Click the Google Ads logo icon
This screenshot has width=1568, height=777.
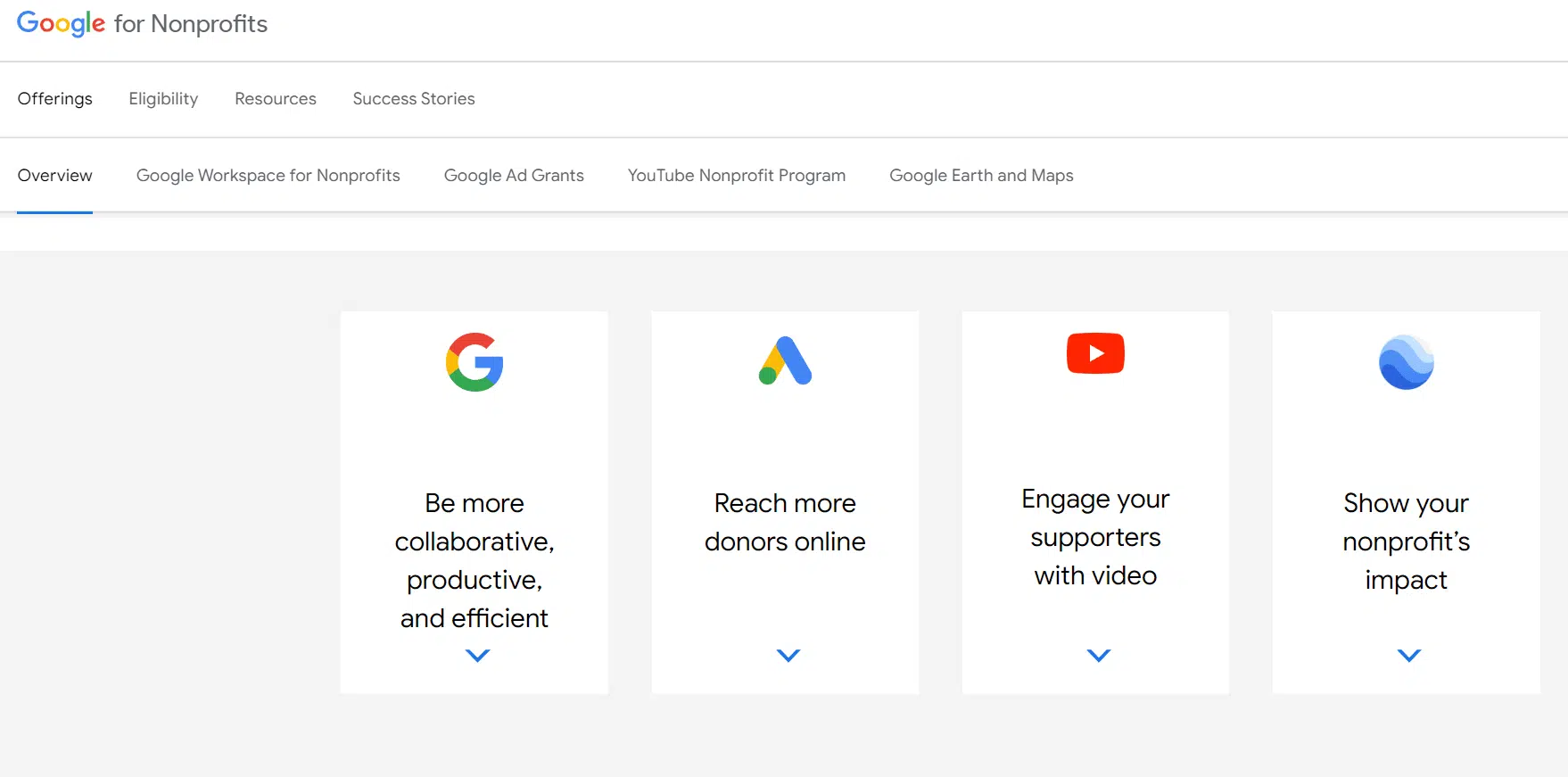coord(785,360)
